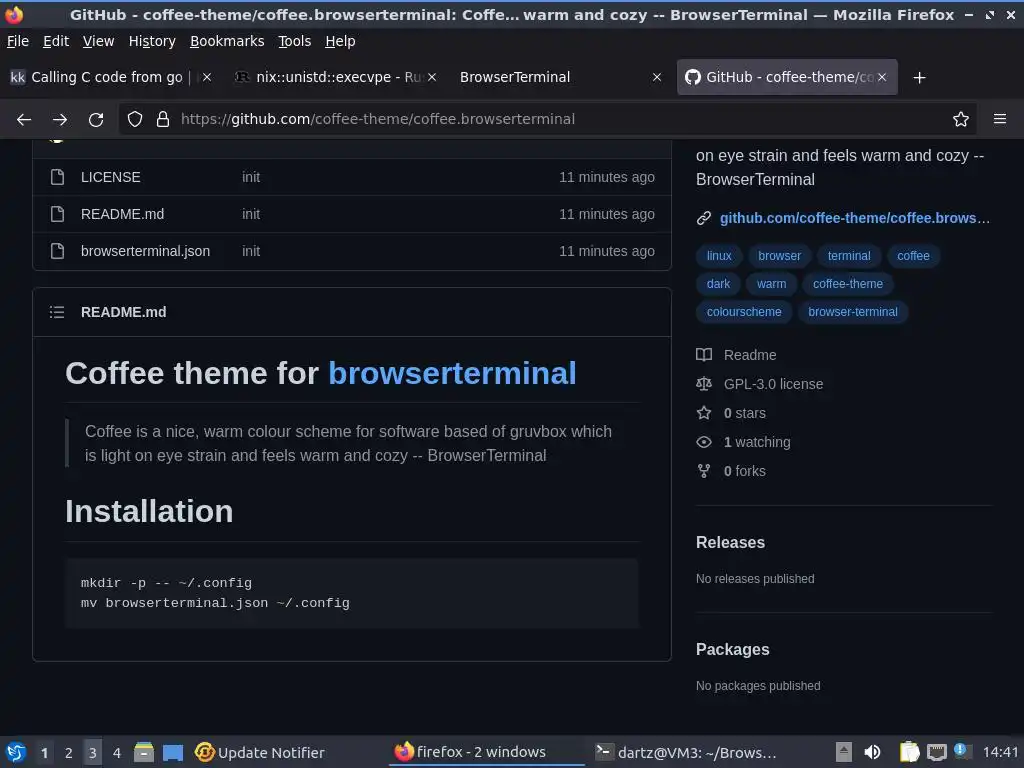1024x768 pixels.
Task: Close the 'Calling C code from go' tab
Action: pos(206,77)
